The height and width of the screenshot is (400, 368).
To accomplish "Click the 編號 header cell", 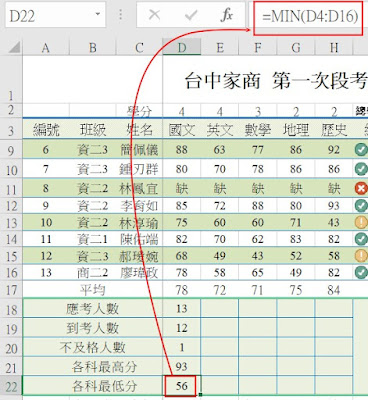I will (46, 129).
